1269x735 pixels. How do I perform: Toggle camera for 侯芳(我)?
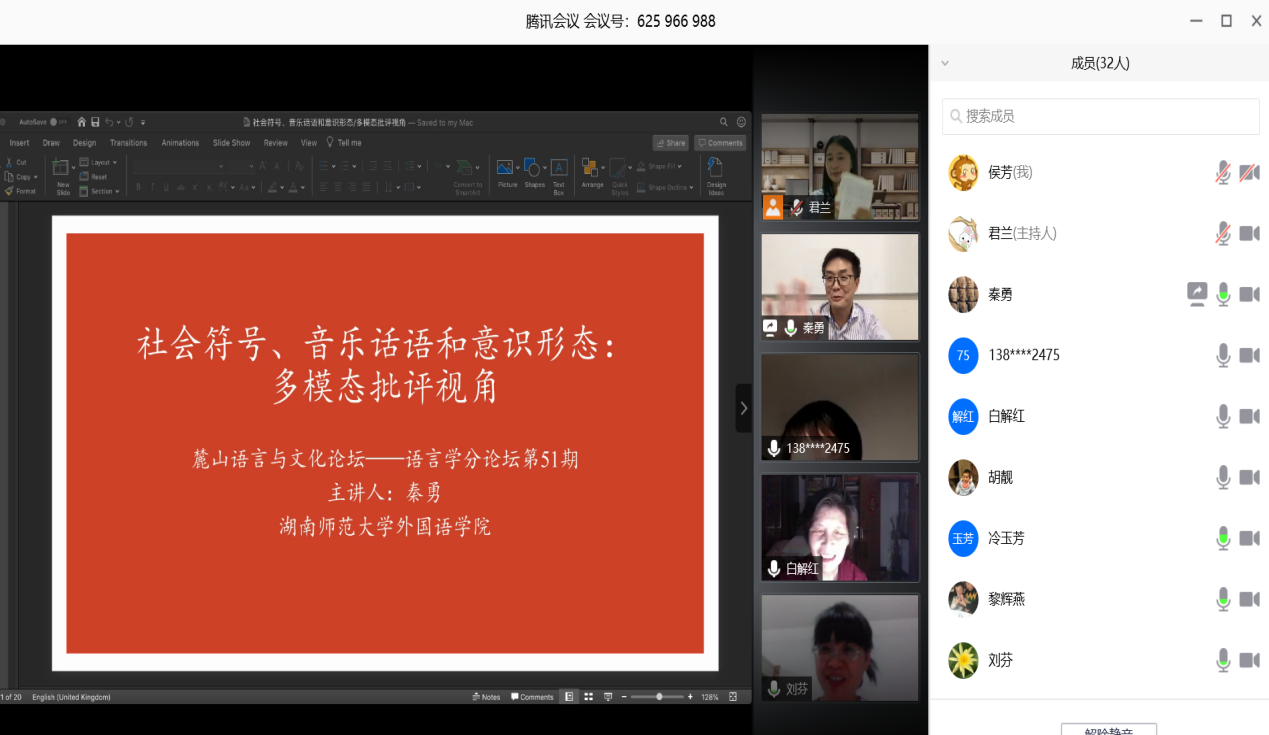tap(1249, 173)
